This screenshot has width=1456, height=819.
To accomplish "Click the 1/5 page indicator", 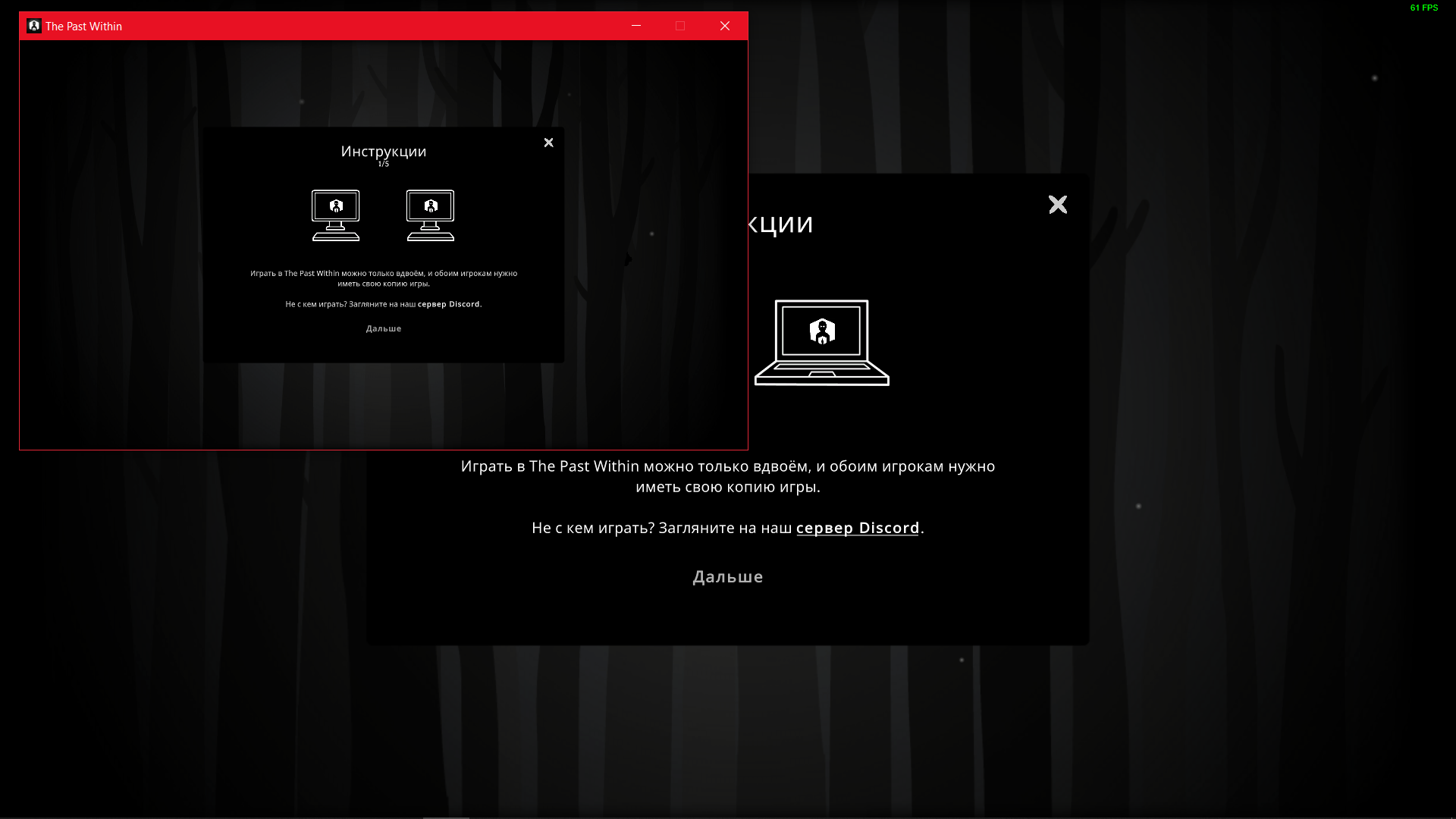I will [384, 164].
